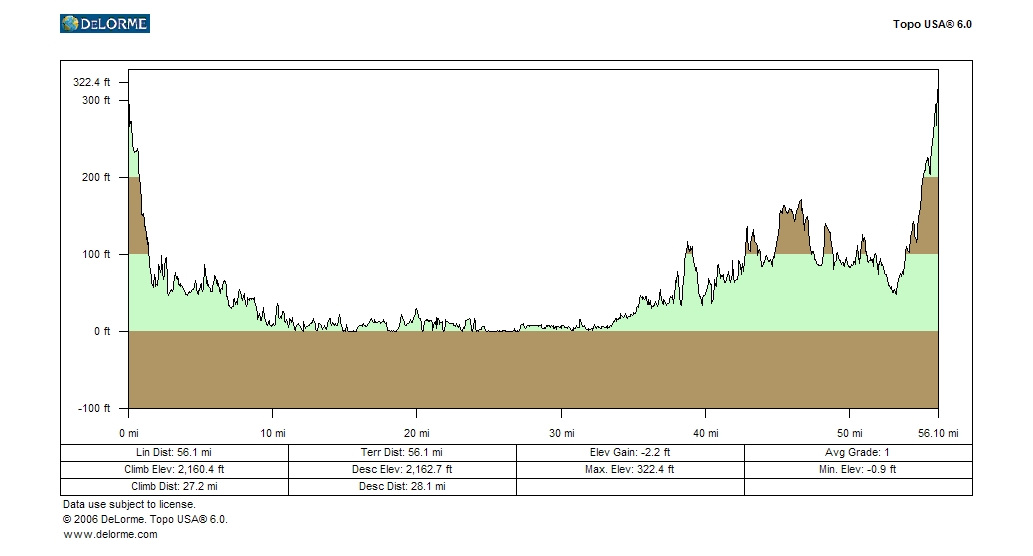
Task: Click the 56.10 mi end axis label
Action: click(x=938, y=433)
